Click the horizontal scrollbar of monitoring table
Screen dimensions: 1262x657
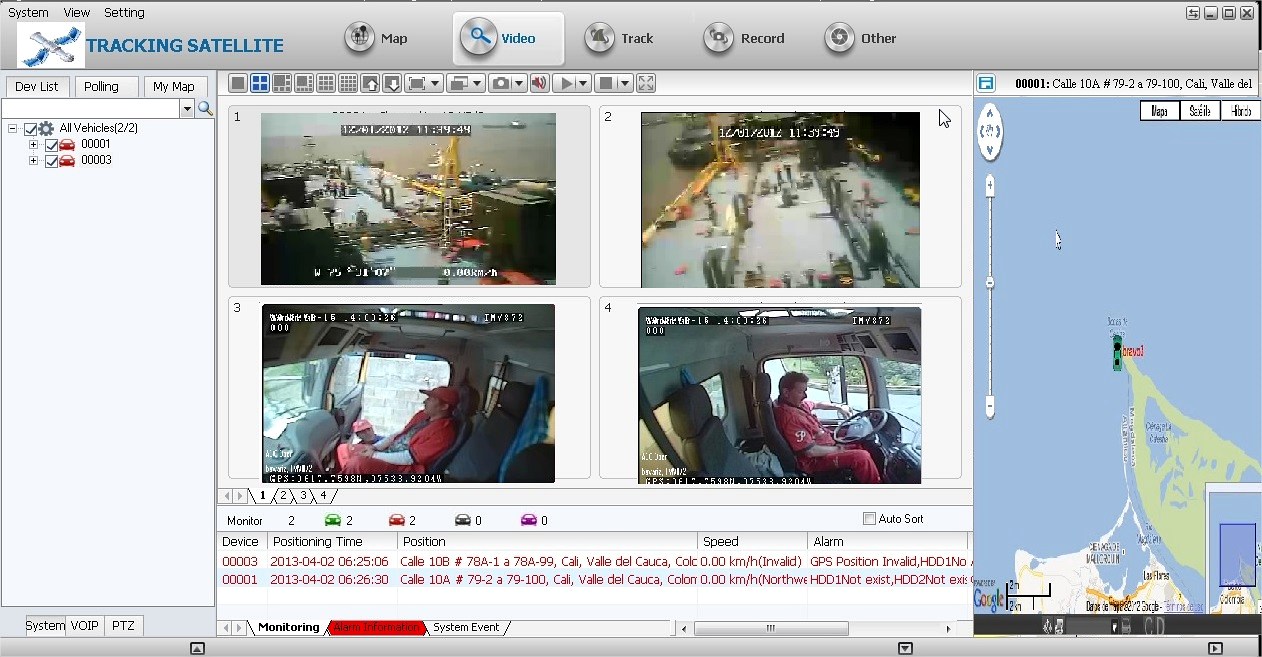(771, 628)
